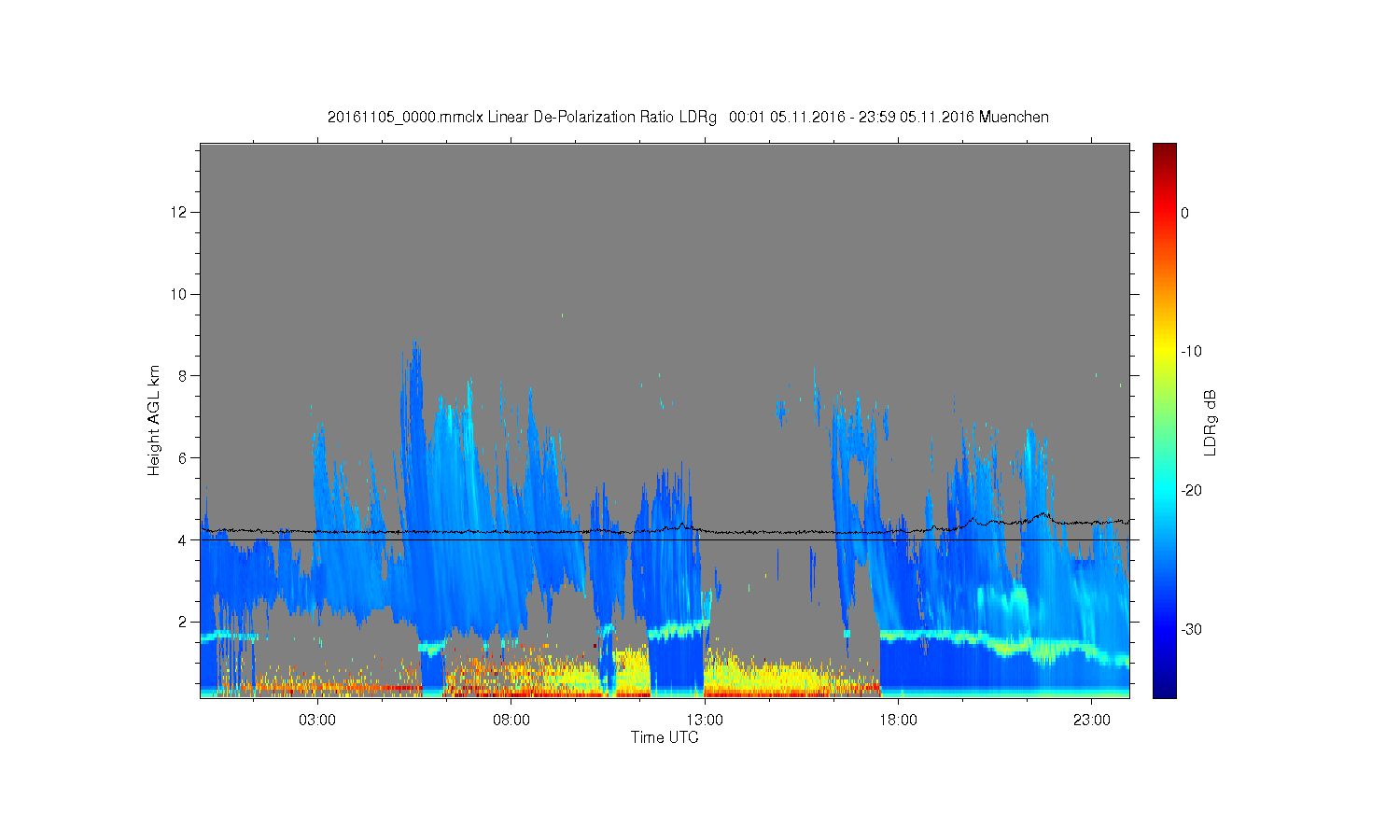The image size is (1400, 840).
Task: Click the colorbar value 0
Action: point(1184,213)
